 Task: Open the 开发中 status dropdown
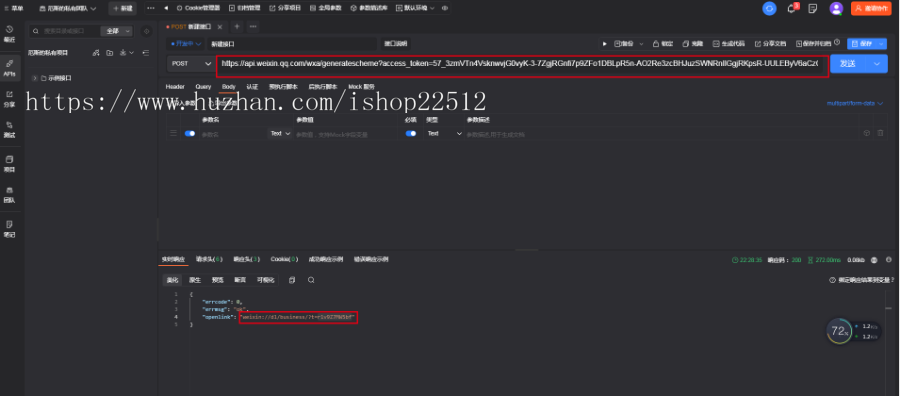[186, 44]
